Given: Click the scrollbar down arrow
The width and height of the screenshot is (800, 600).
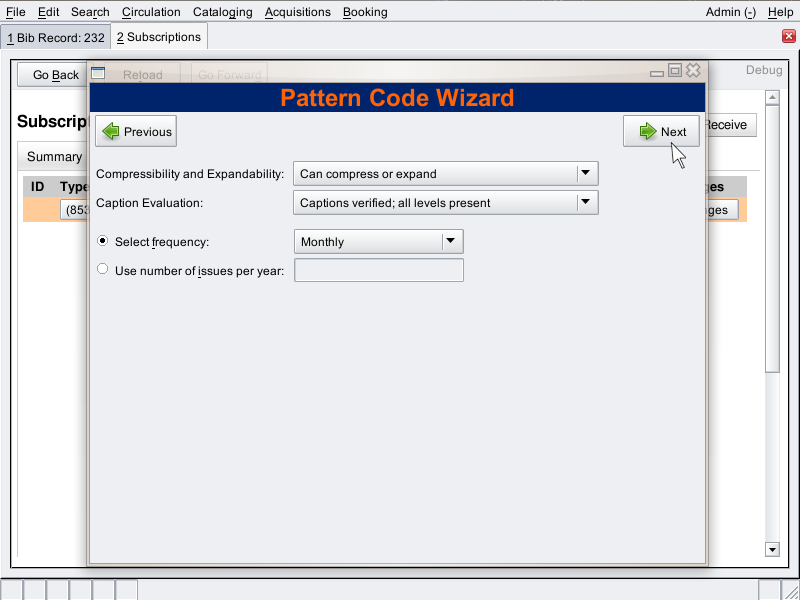Looking at the screenshot, I should tap(772, 549).
